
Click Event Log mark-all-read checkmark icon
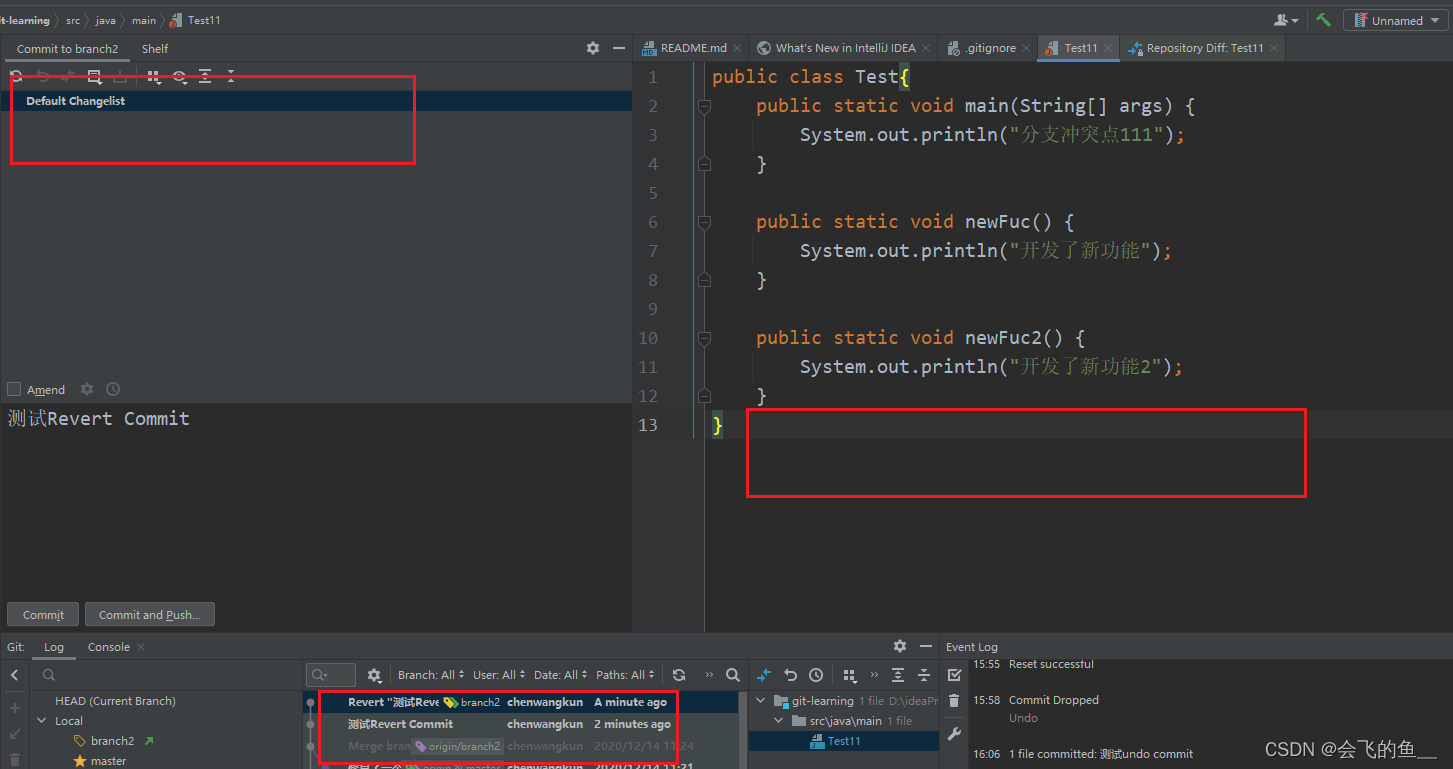pyautogui.click(x=954, y=675)
